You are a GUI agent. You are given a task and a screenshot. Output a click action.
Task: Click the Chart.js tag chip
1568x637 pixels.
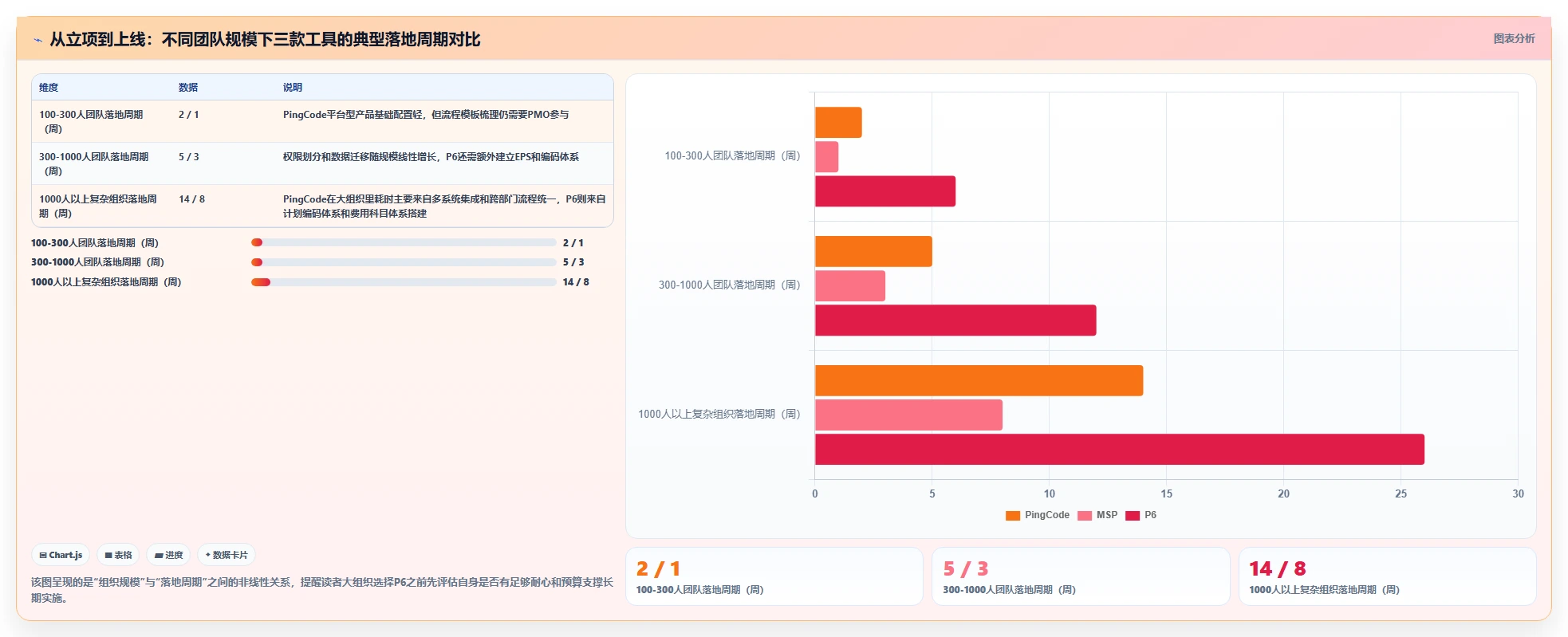(x=61, y=555)
